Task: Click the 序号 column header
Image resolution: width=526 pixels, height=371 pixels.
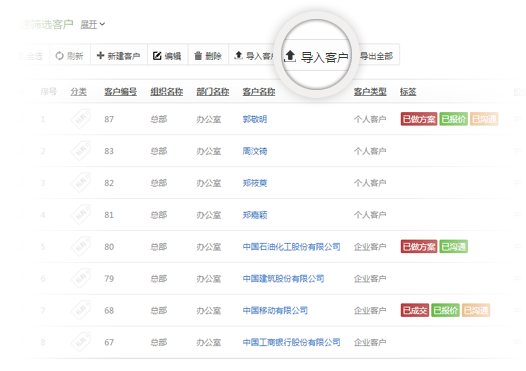Action: tap(48, 91)
